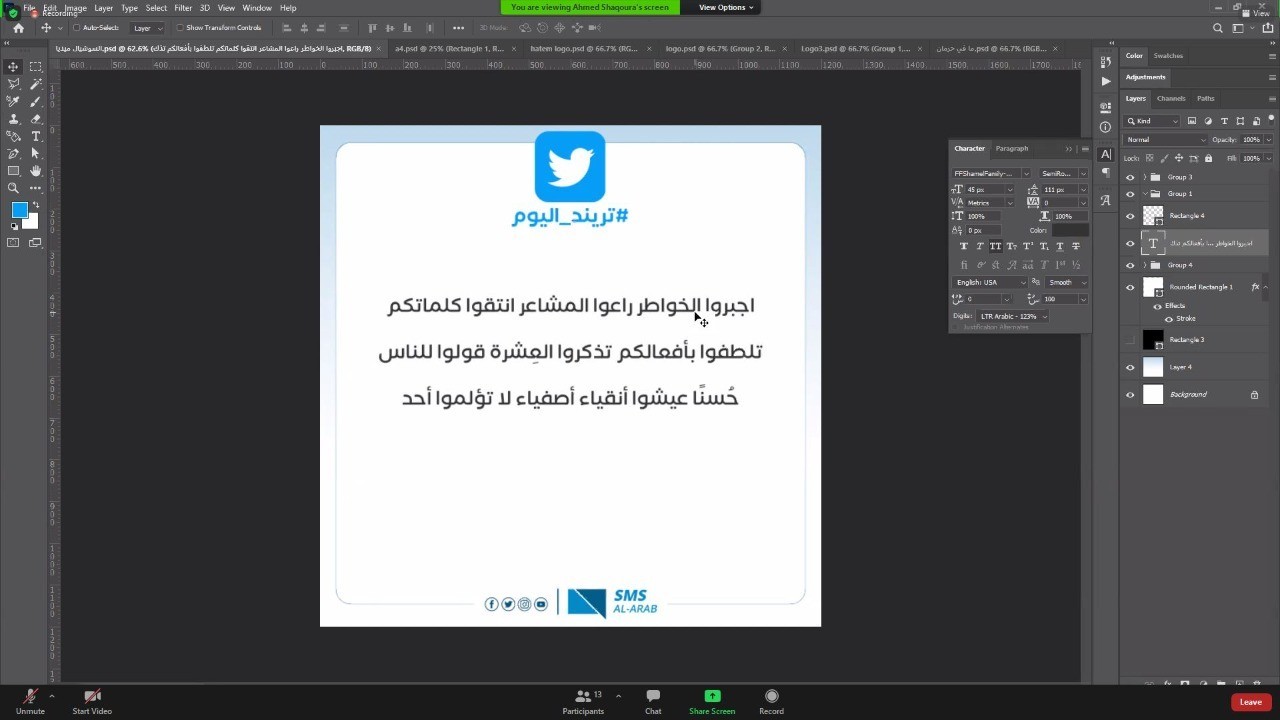Open the Normal blend mode dropdown
The image size is (1280, 720).
pyautogui.click(x=1164, y=140)
